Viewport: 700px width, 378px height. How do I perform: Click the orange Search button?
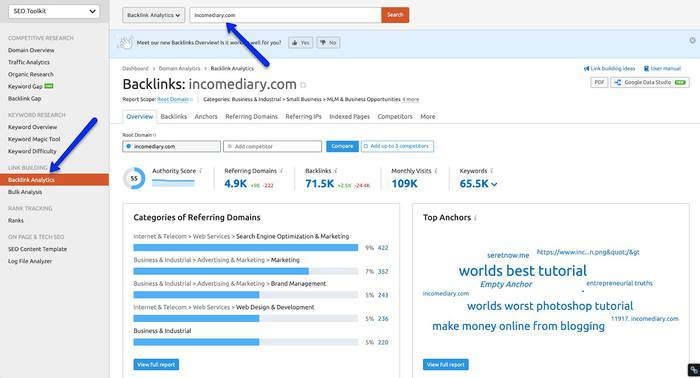tap(395, 15)
